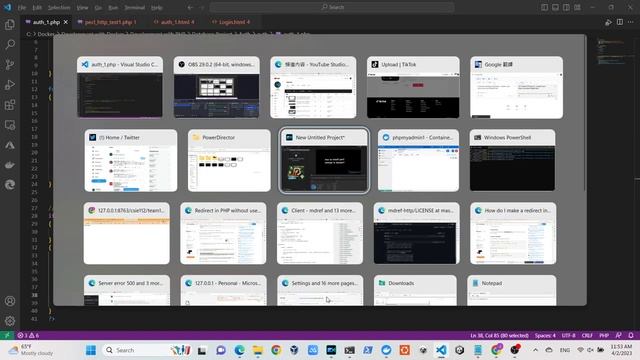640x360 pixels.
Task: Open Remote Explorer in activity bar
Action: pyautogui.click(x=10, y=125)
